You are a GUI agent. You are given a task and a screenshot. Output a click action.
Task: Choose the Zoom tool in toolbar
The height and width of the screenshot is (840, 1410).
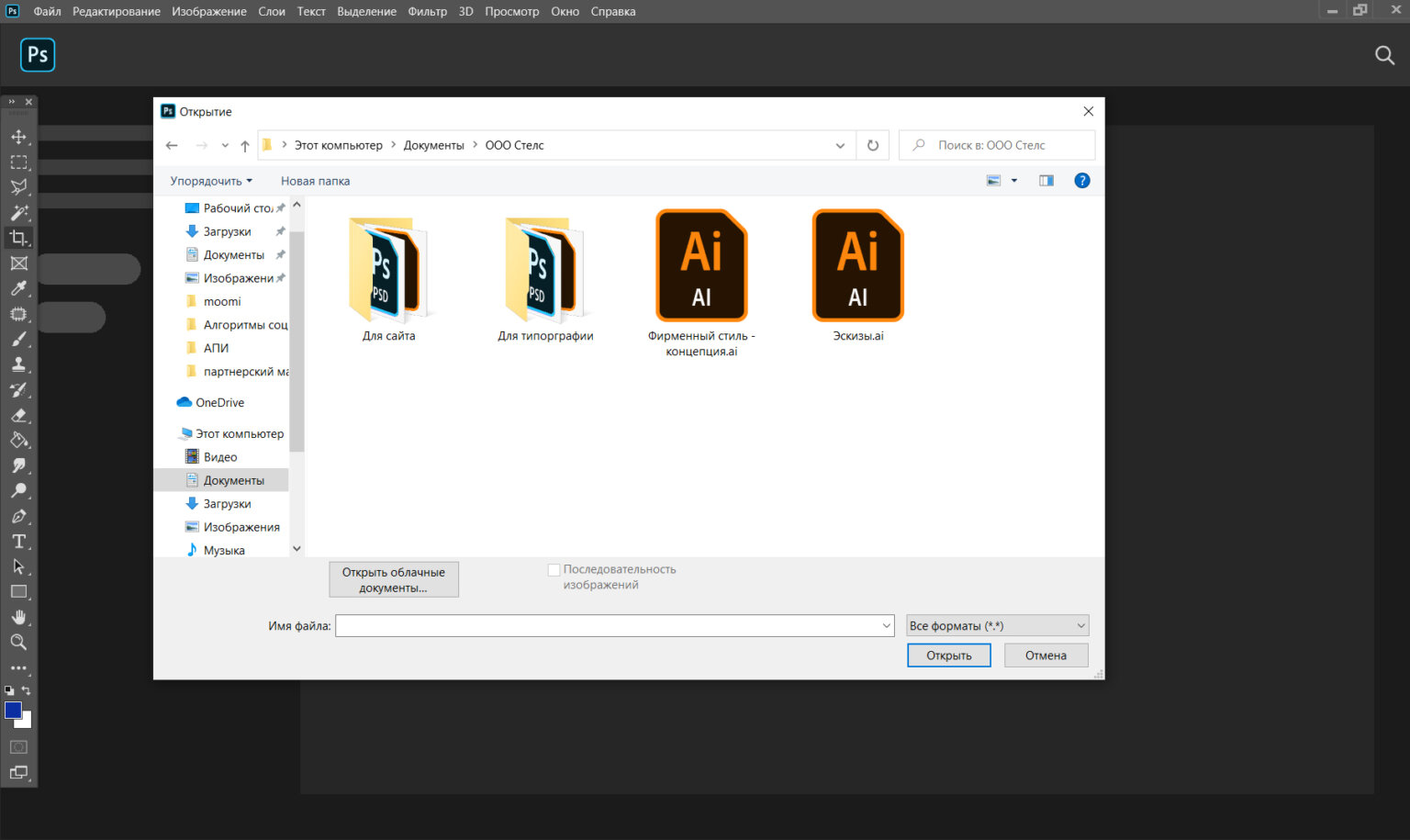[18, 643]
